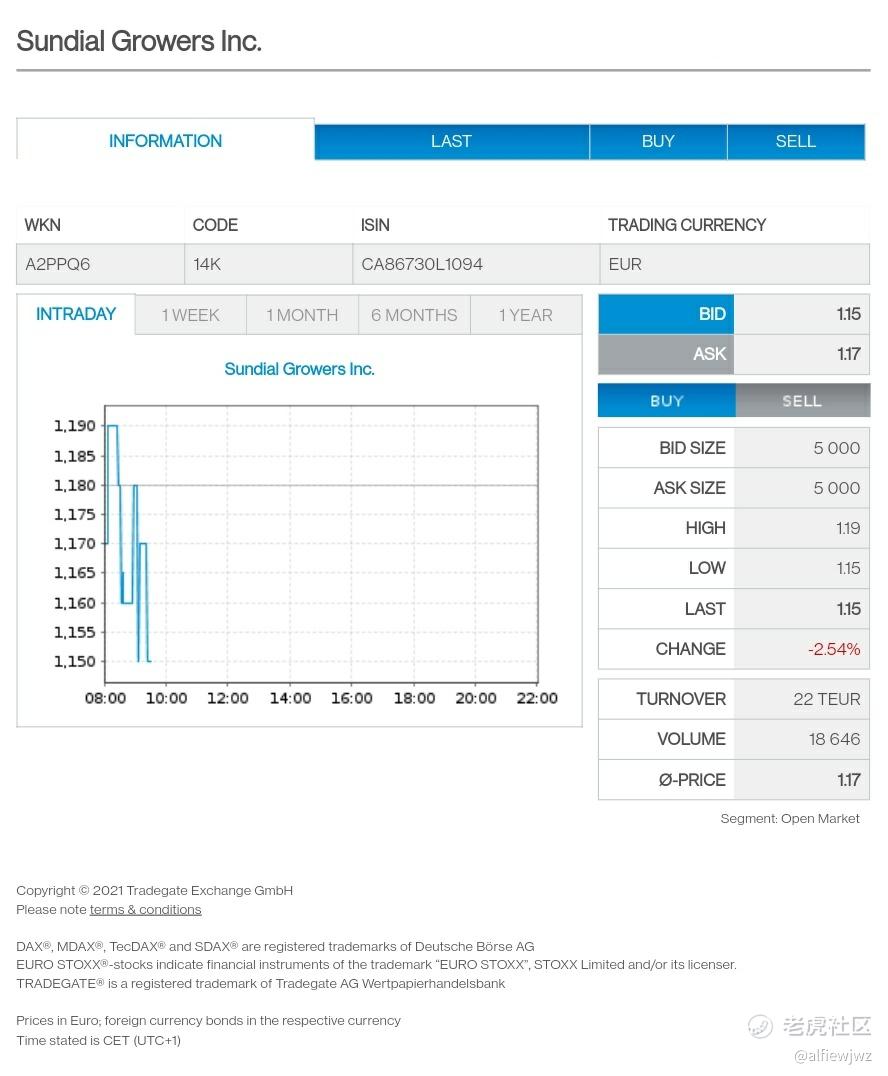The height and width of the screenshot is (1076, 888).
Task: Select the ISIN value CA86730L1094
Action: coord(422,264)
